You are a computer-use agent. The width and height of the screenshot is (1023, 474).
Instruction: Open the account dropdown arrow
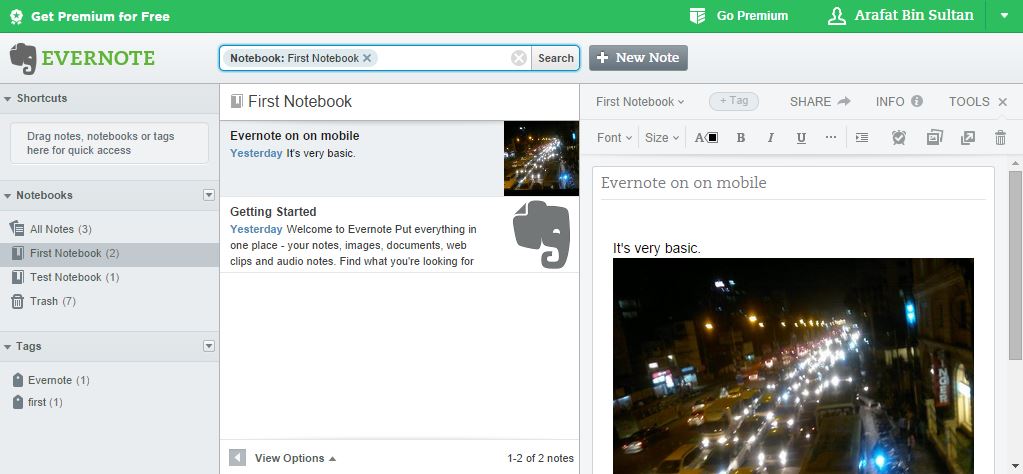1005,16
